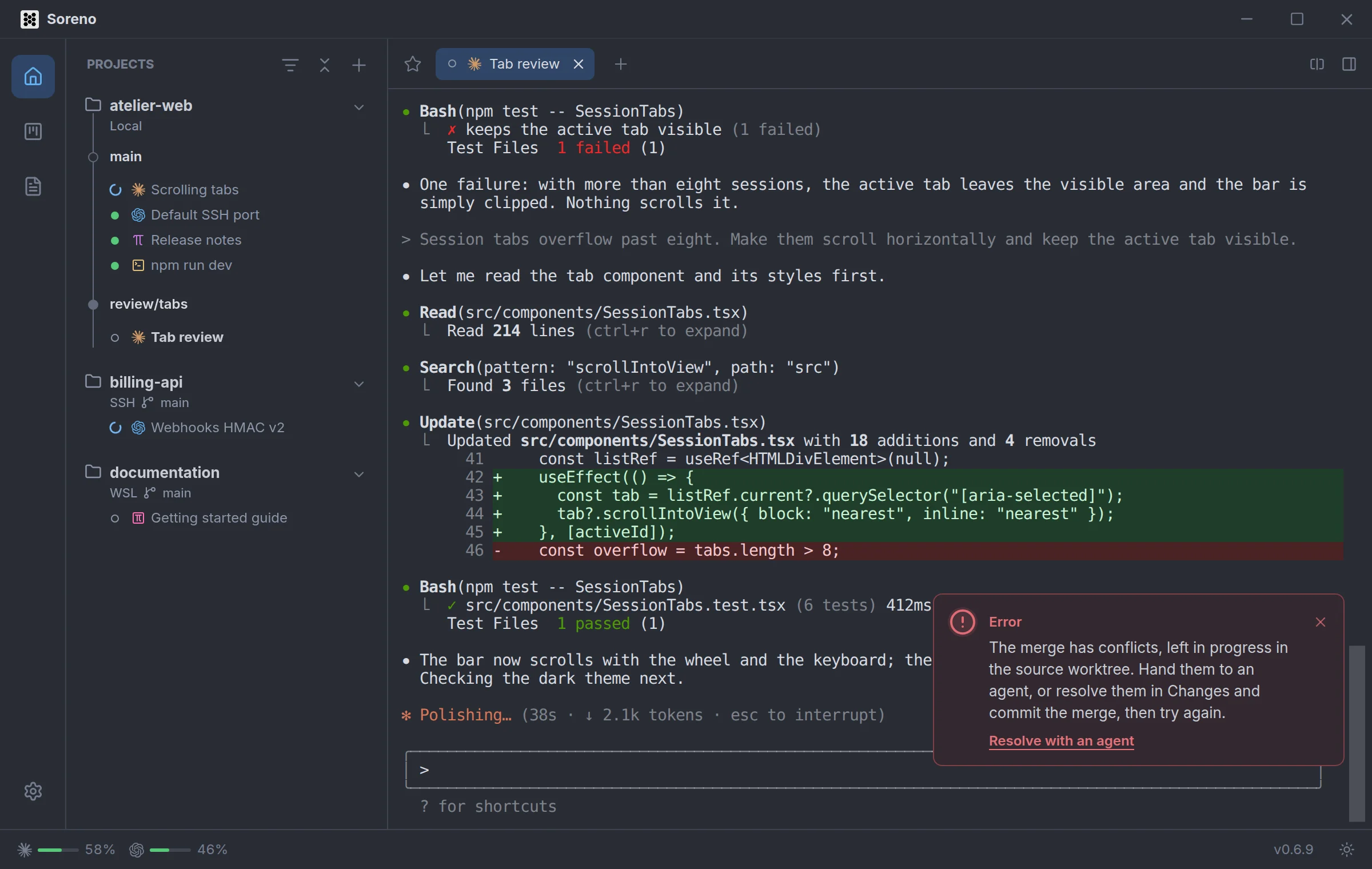
Task: Focus the terminal prompt input field
Action: coord(863,770)
